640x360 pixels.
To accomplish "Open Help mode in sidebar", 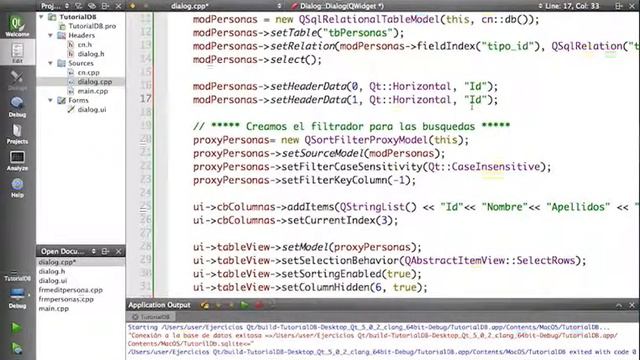I will 17,187.
